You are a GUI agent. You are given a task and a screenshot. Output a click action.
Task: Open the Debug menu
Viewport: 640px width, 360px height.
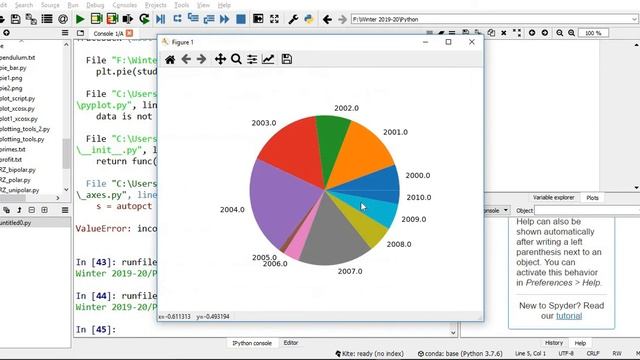point(95,5)
